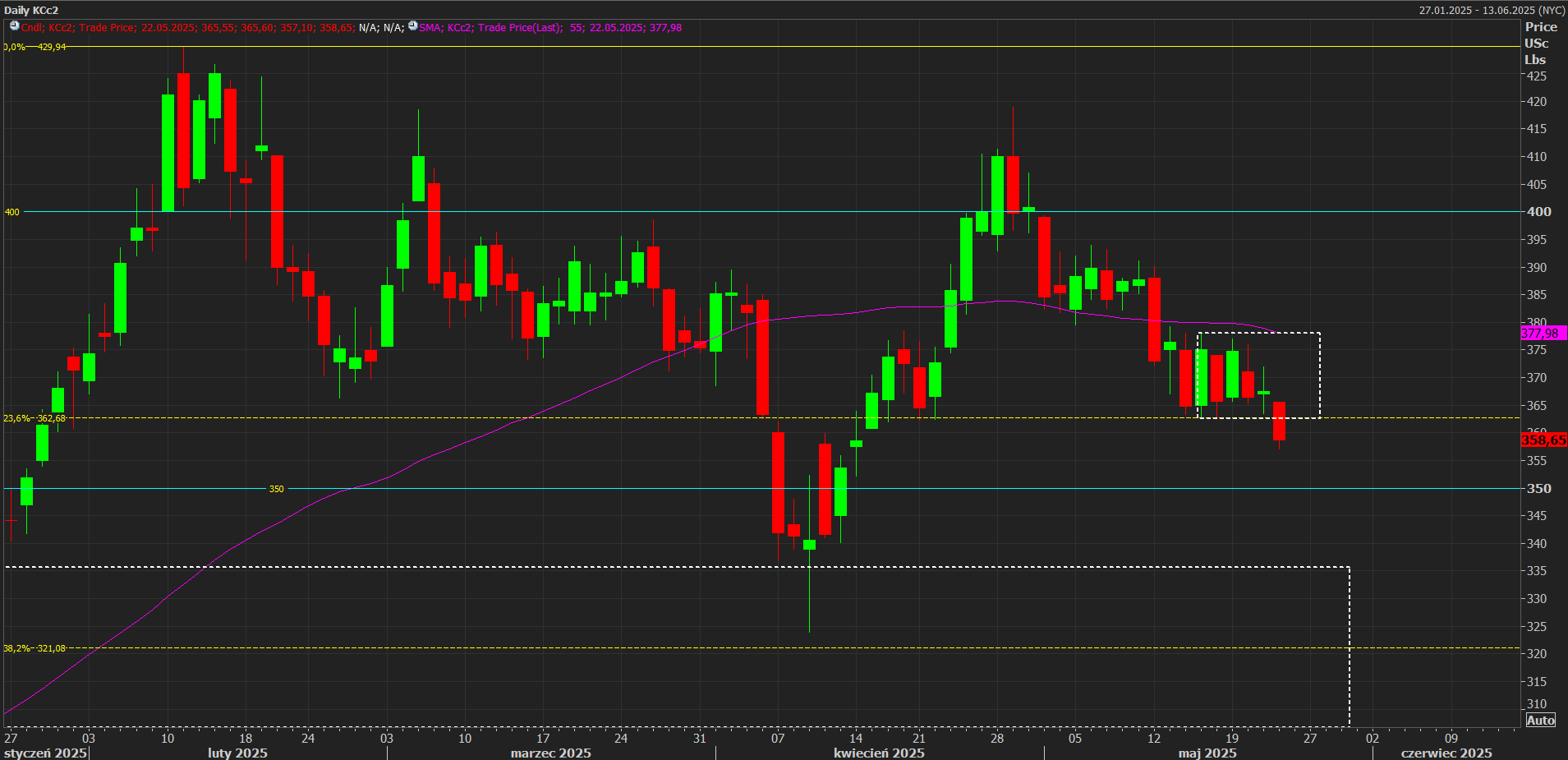This screenshot has height=760, width=1568.
Task: Click the magenta 377,98 SMA price tag
Action: pyautogui.click(x=1543, y=333)
